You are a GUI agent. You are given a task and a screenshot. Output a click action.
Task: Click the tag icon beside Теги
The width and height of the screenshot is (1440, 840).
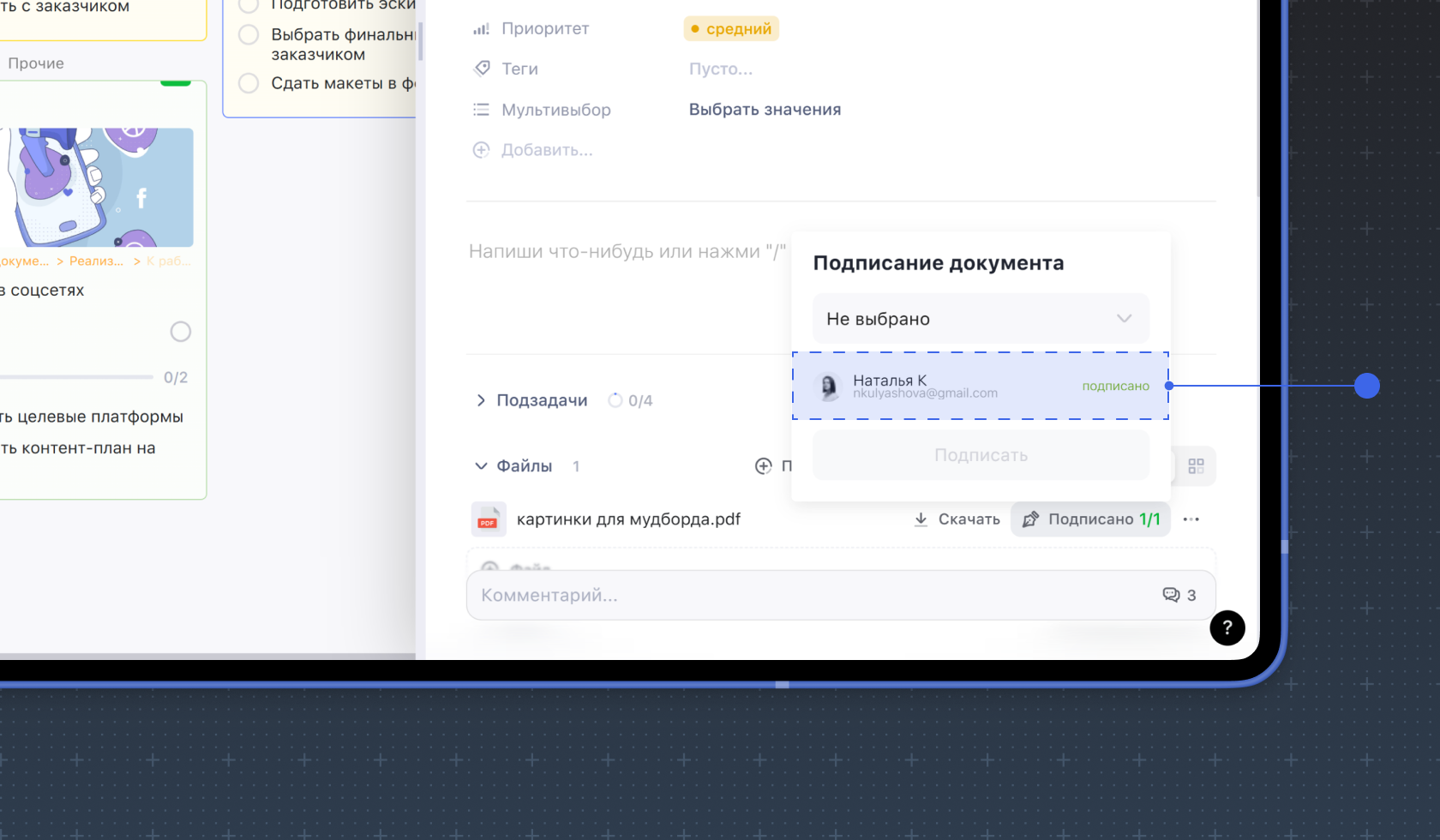(x=482, y=69)
